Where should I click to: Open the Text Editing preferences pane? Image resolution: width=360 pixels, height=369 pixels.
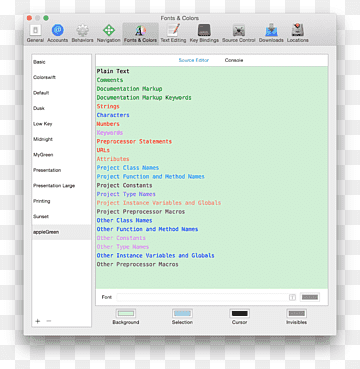tap(173, 34)
